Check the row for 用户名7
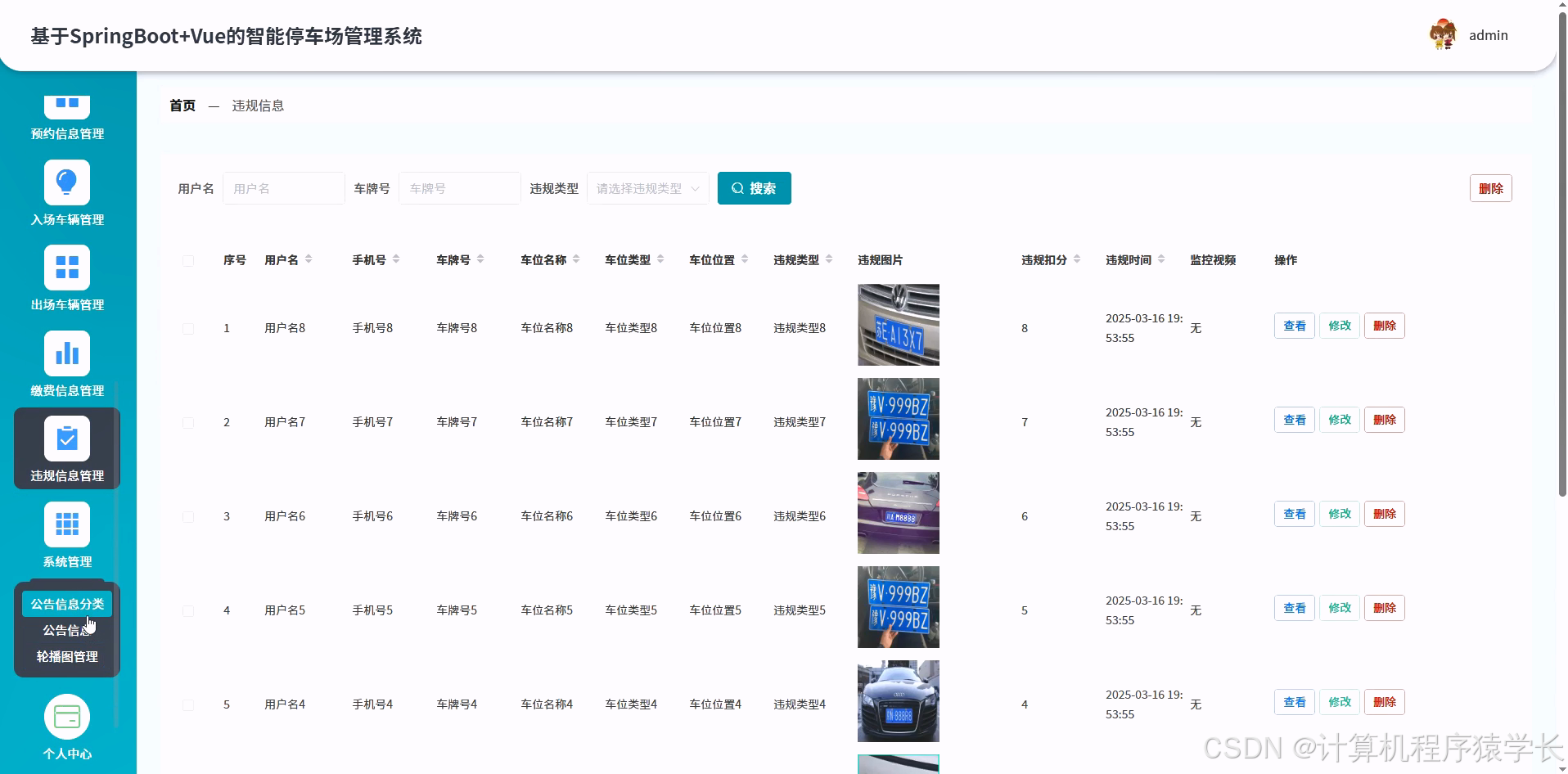 [x=188, y=423]
